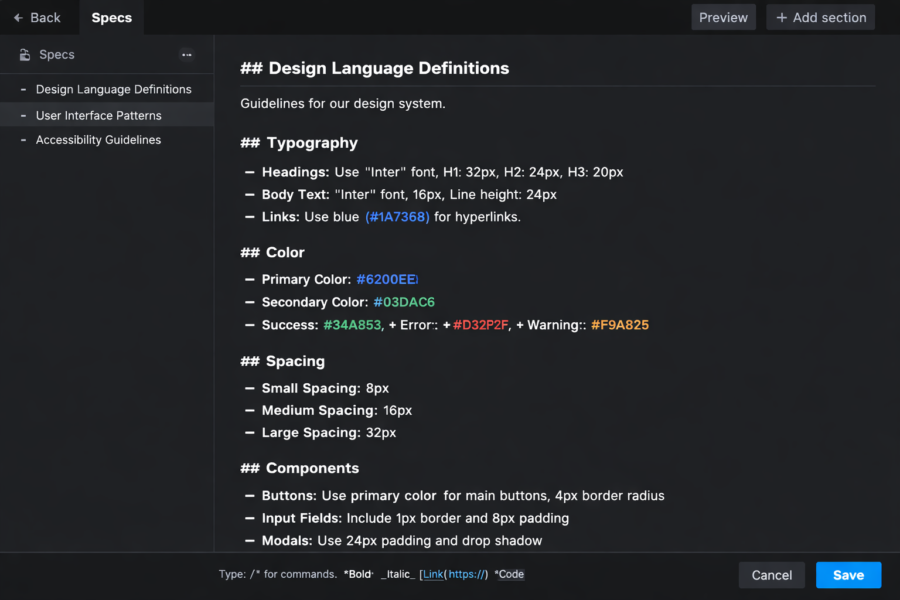Click the Body Text line

tap(401, 195)
